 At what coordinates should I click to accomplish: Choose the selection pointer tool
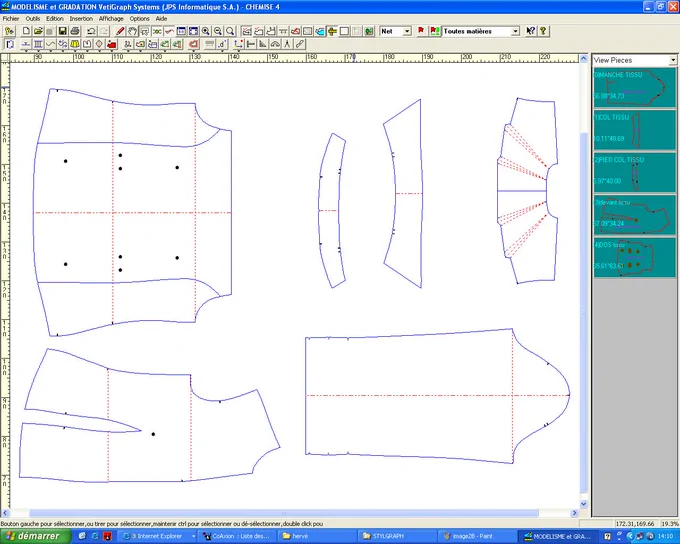point(144,31)
